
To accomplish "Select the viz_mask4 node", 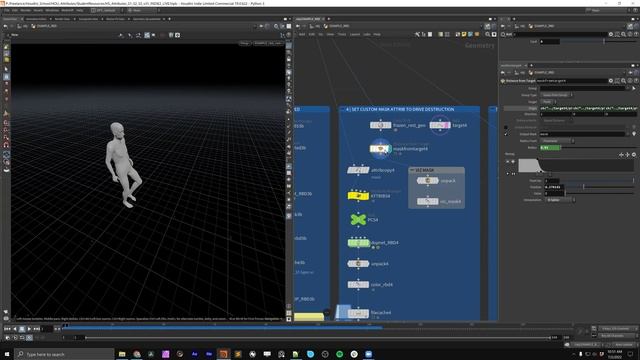I will coord(427,201).
